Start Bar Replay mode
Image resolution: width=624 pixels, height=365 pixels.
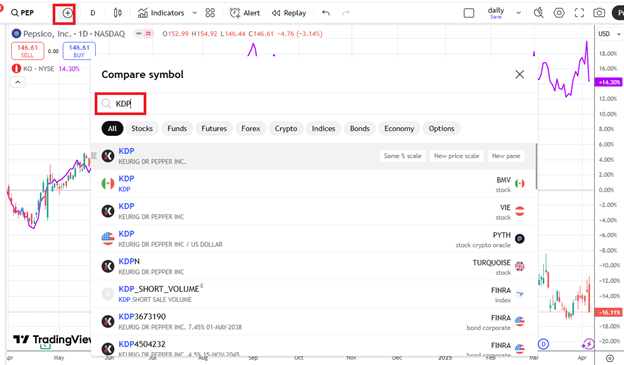[x=289, y=13]
